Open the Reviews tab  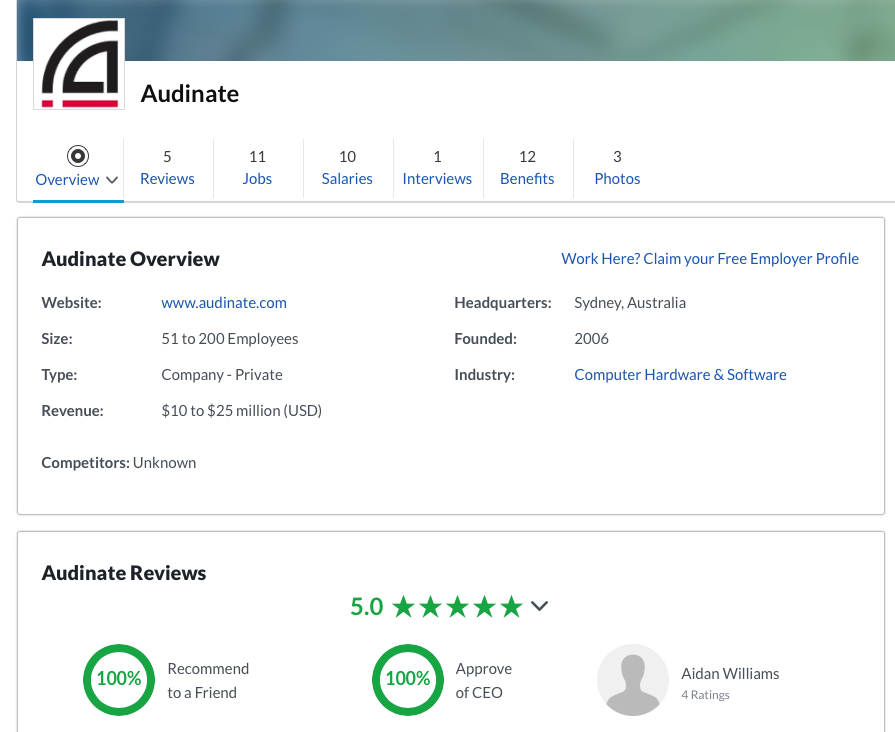(167, 168)
